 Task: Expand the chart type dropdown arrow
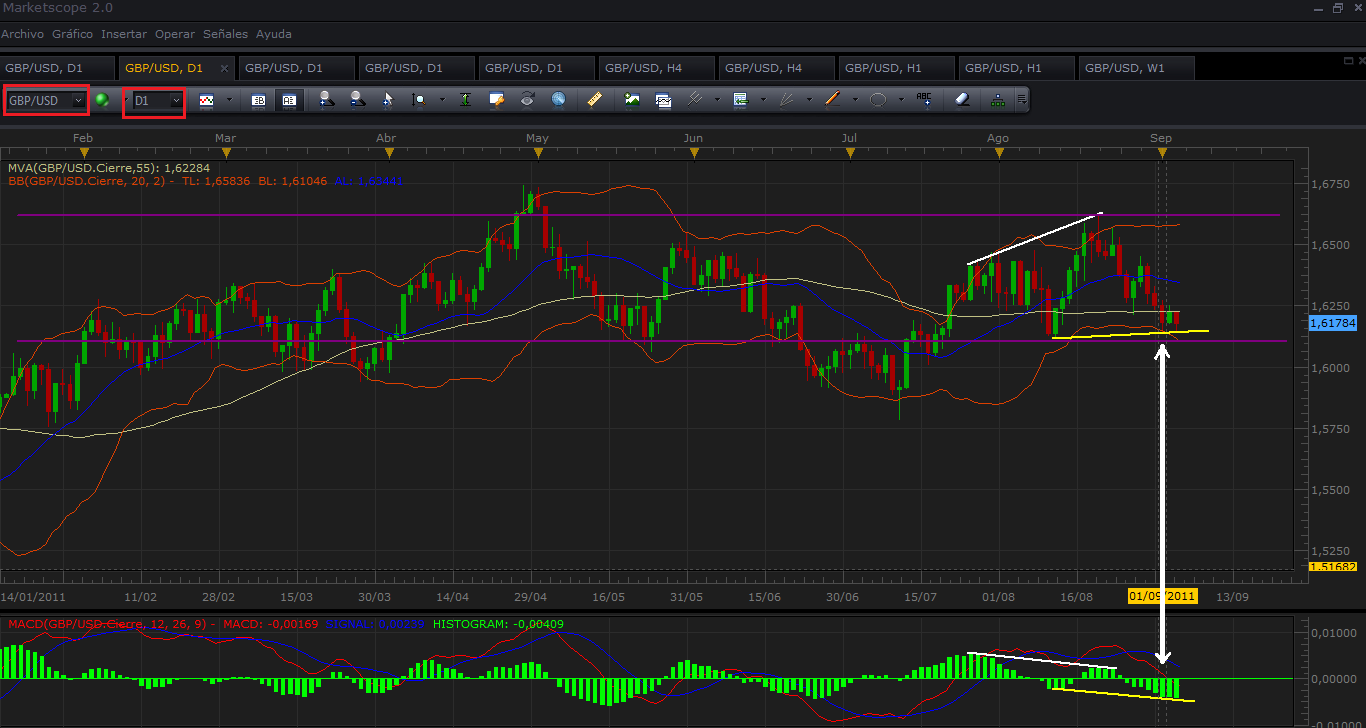229,100
